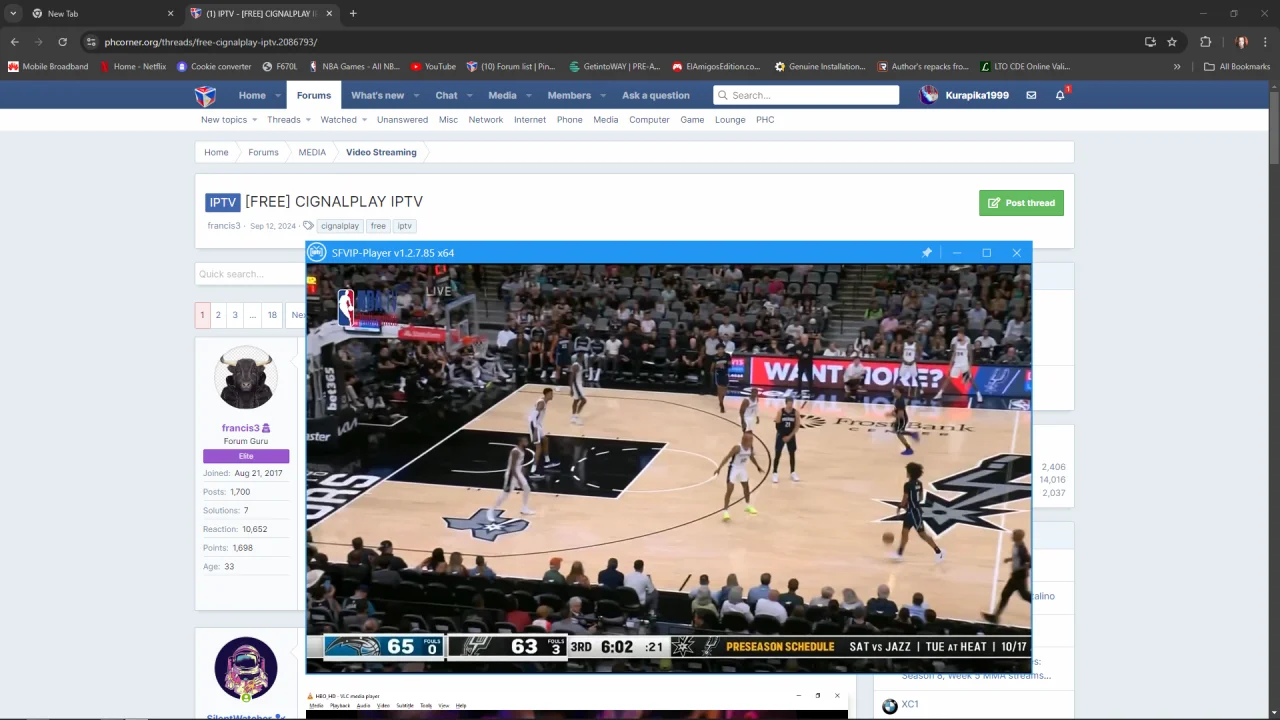
Task: Show more bookmarks with the double chevron
Action: (x=1177, y=66)
